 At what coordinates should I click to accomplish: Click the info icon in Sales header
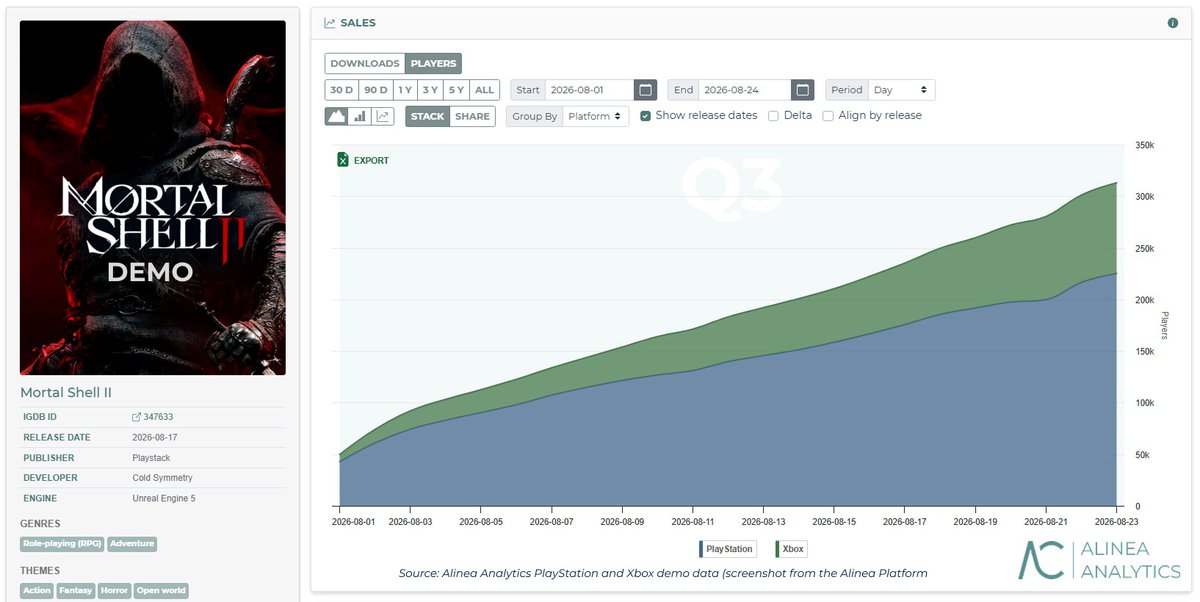1173,23
